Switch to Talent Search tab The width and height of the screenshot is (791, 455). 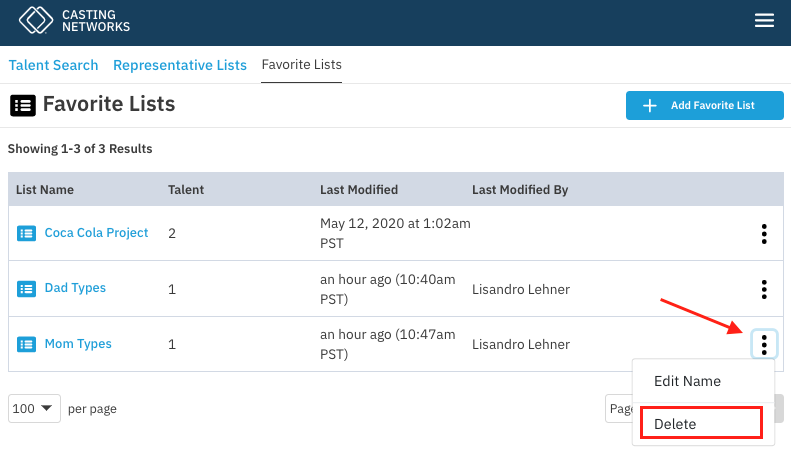click(x=54, y=65)
